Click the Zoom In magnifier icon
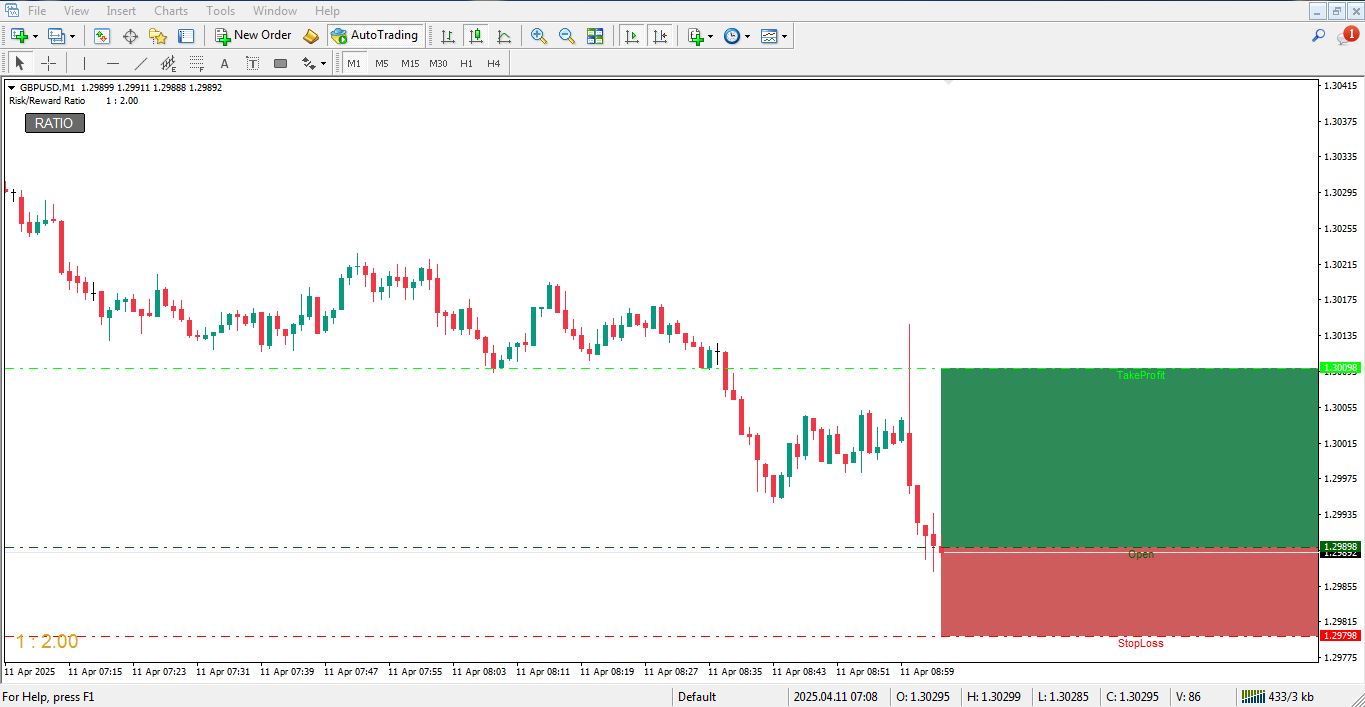The height and width of the screenshot is (707, 1365). (539, 36)
